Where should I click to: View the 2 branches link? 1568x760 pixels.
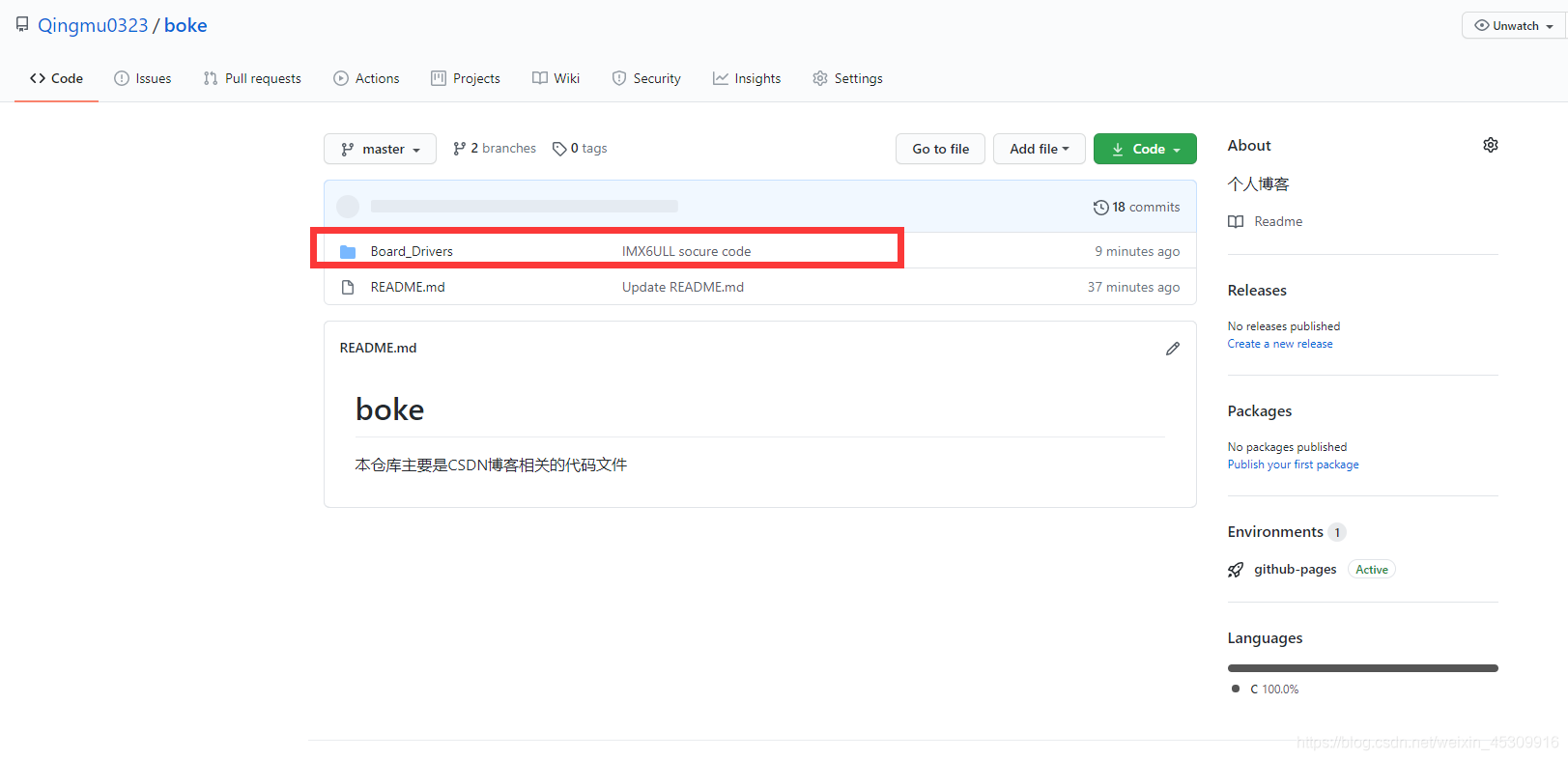pyautogui.click(x=494, y=148)
